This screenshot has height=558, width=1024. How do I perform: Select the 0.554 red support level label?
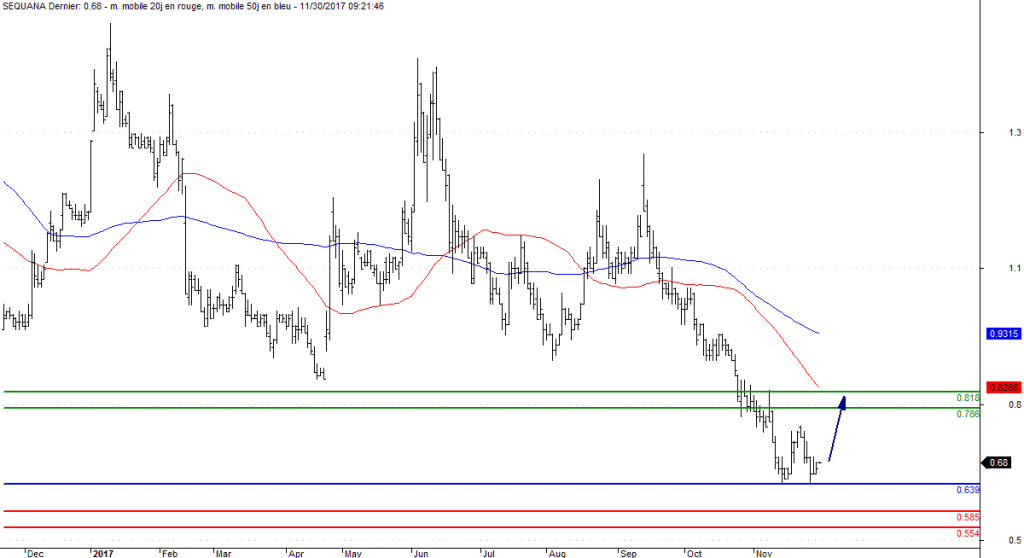coord(967,533)
